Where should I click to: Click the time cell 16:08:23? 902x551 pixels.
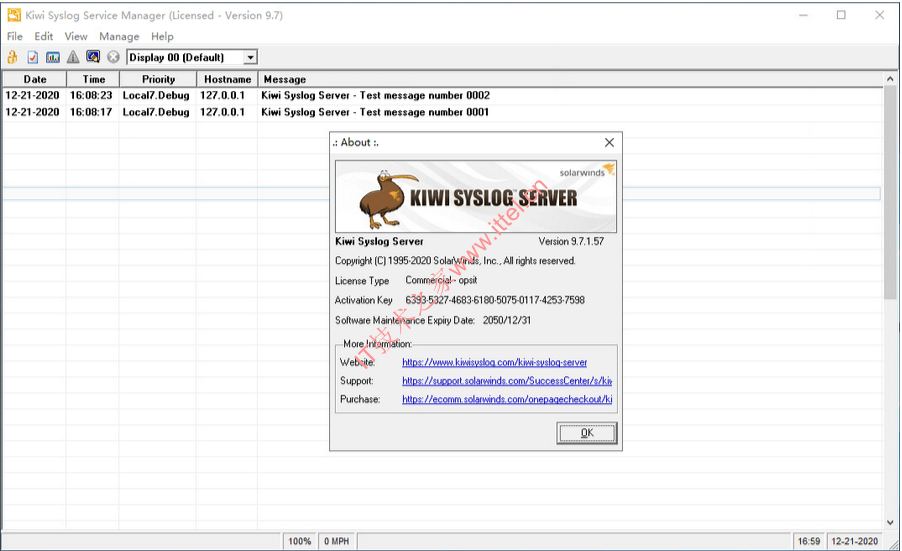coord(91,95)
